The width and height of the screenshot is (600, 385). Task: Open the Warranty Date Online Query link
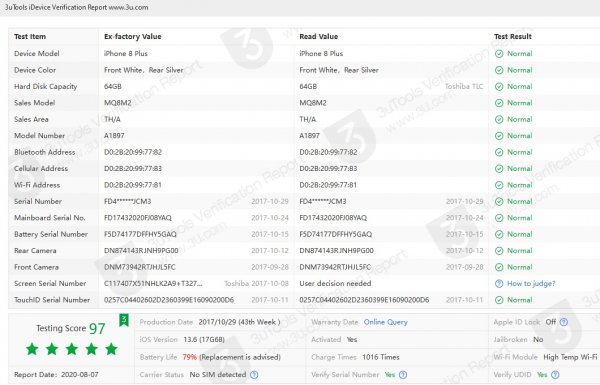pyautogui.click(x=386, y=322)
